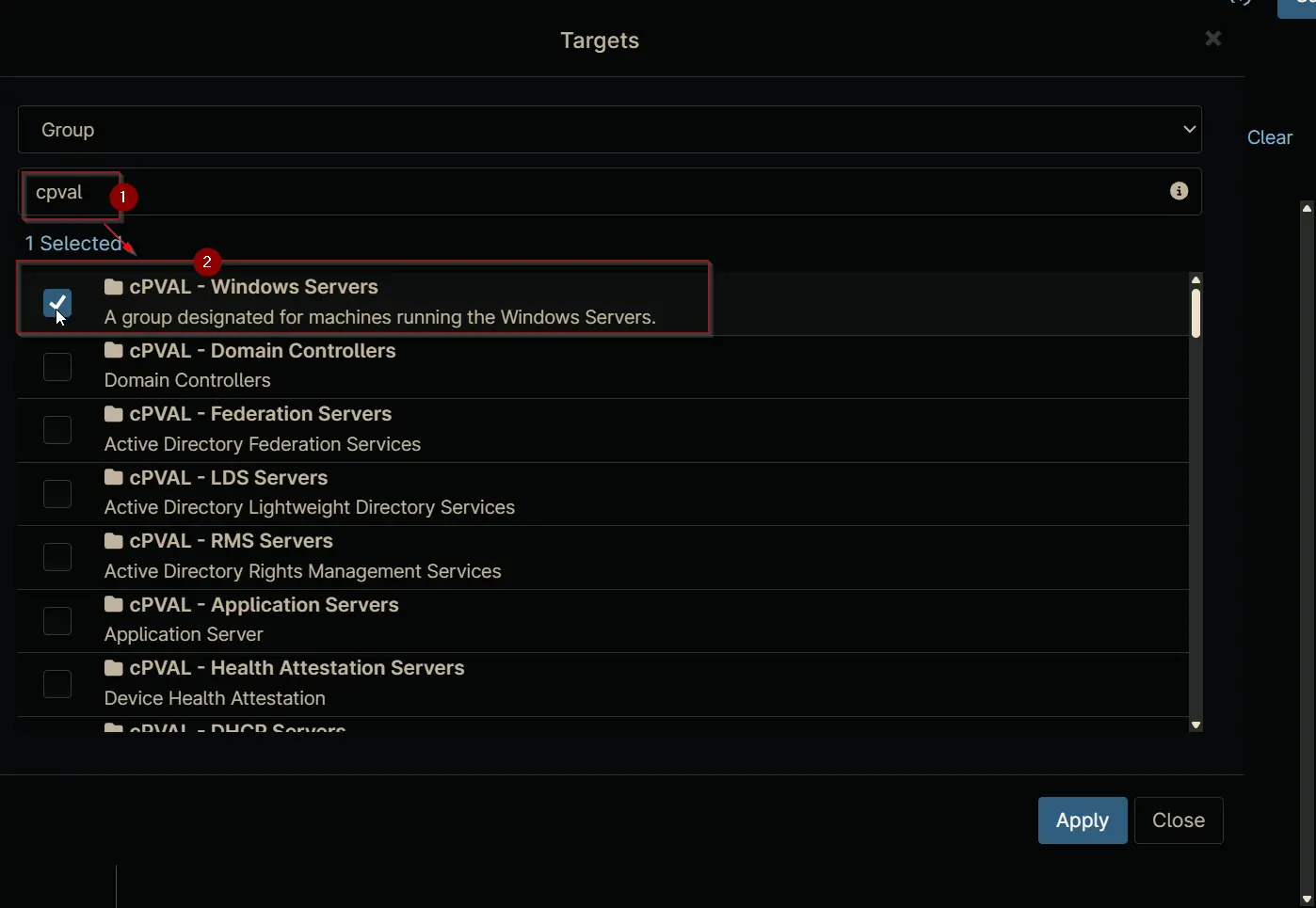The width and height of the screenshot is (1316, 908).
Task: Click the list scrollbar up arrow
Action: (x=1196, y=279)
